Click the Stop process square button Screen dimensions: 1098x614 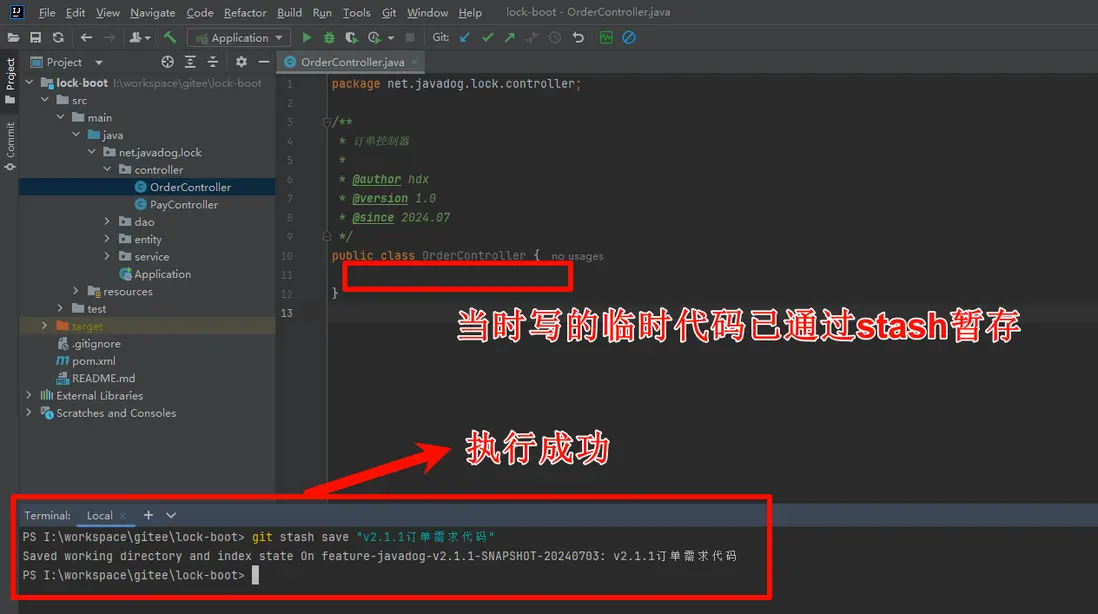point(410,38)
